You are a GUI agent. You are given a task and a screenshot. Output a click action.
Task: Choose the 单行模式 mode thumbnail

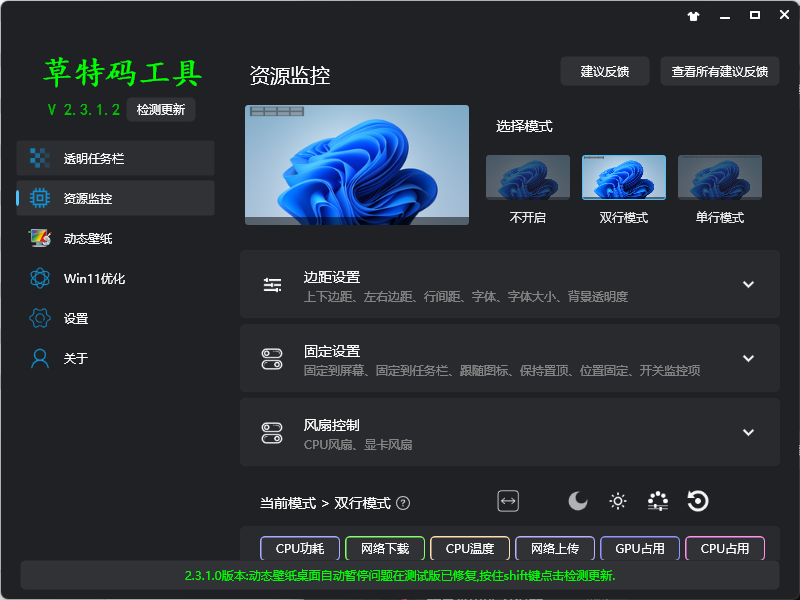pos(720,178)
